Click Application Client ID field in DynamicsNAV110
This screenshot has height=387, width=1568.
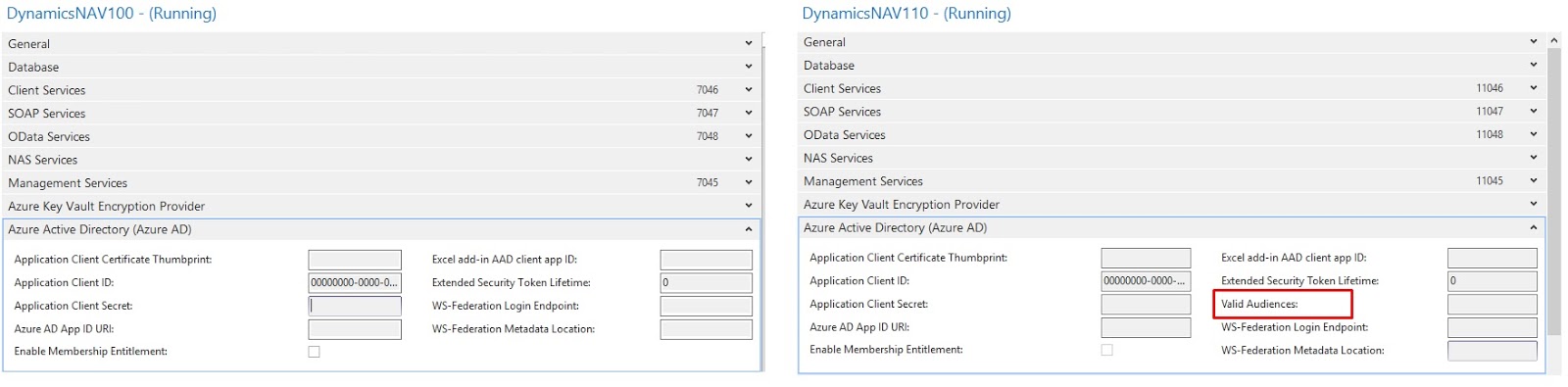1147,280
